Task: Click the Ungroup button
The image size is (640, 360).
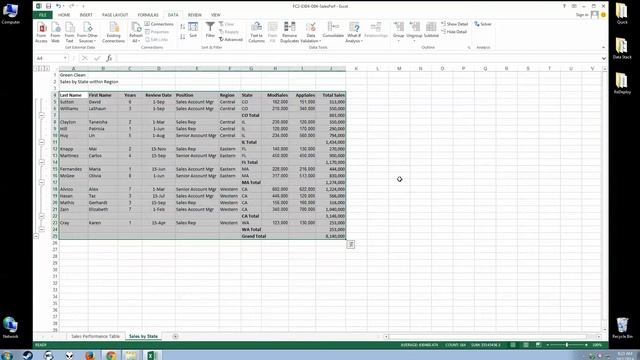Action: (x=414, y=31)
